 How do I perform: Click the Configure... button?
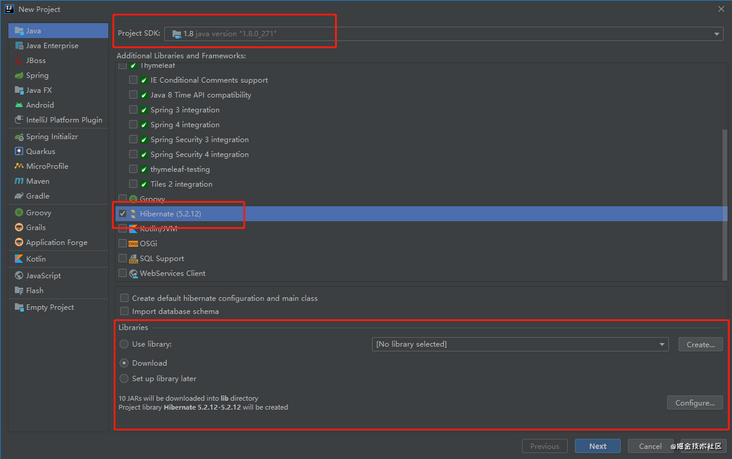coord(695,403)
